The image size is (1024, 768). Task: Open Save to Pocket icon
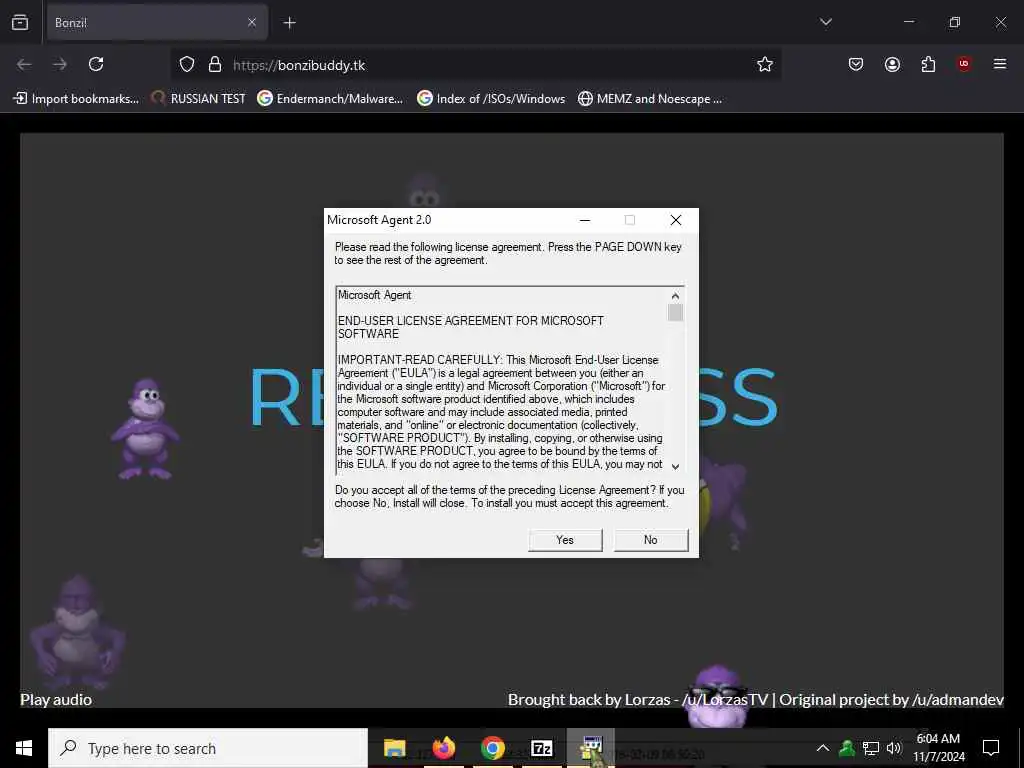pyautogui.click(x=856, y=64)
